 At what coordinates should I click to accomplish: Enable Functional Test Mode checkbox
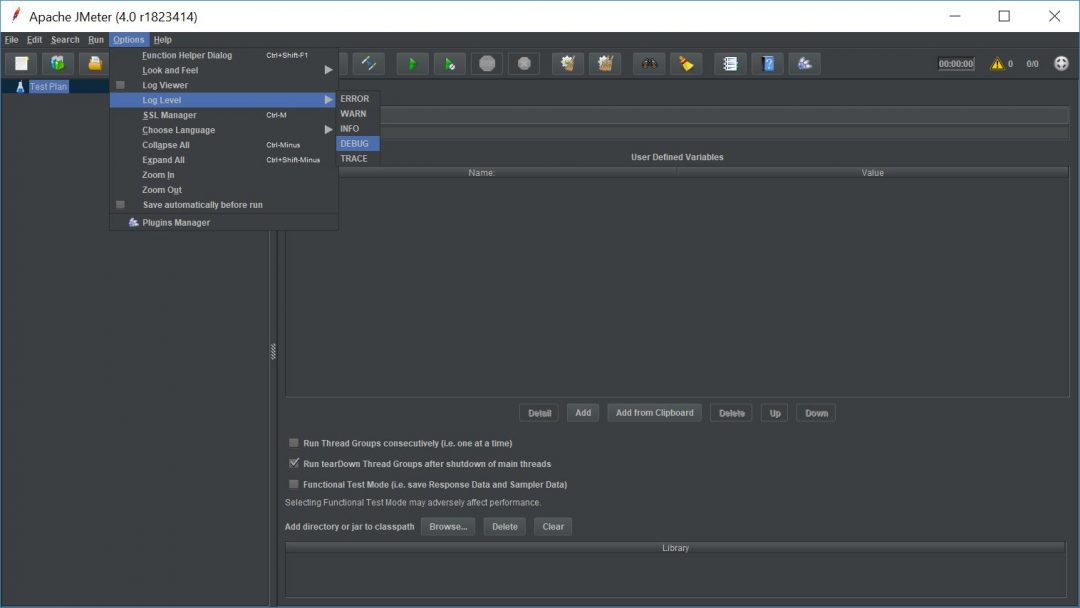[294, 485]
